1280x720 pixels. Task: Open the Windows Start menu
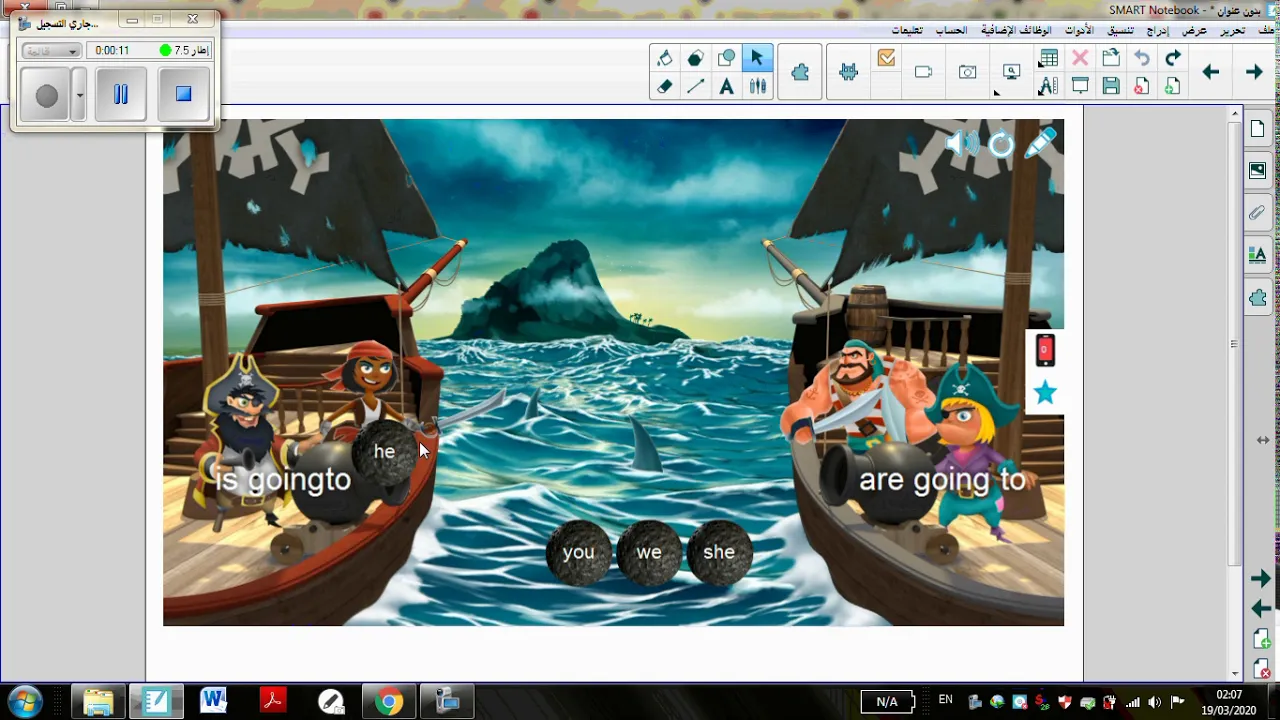point(25,701)
